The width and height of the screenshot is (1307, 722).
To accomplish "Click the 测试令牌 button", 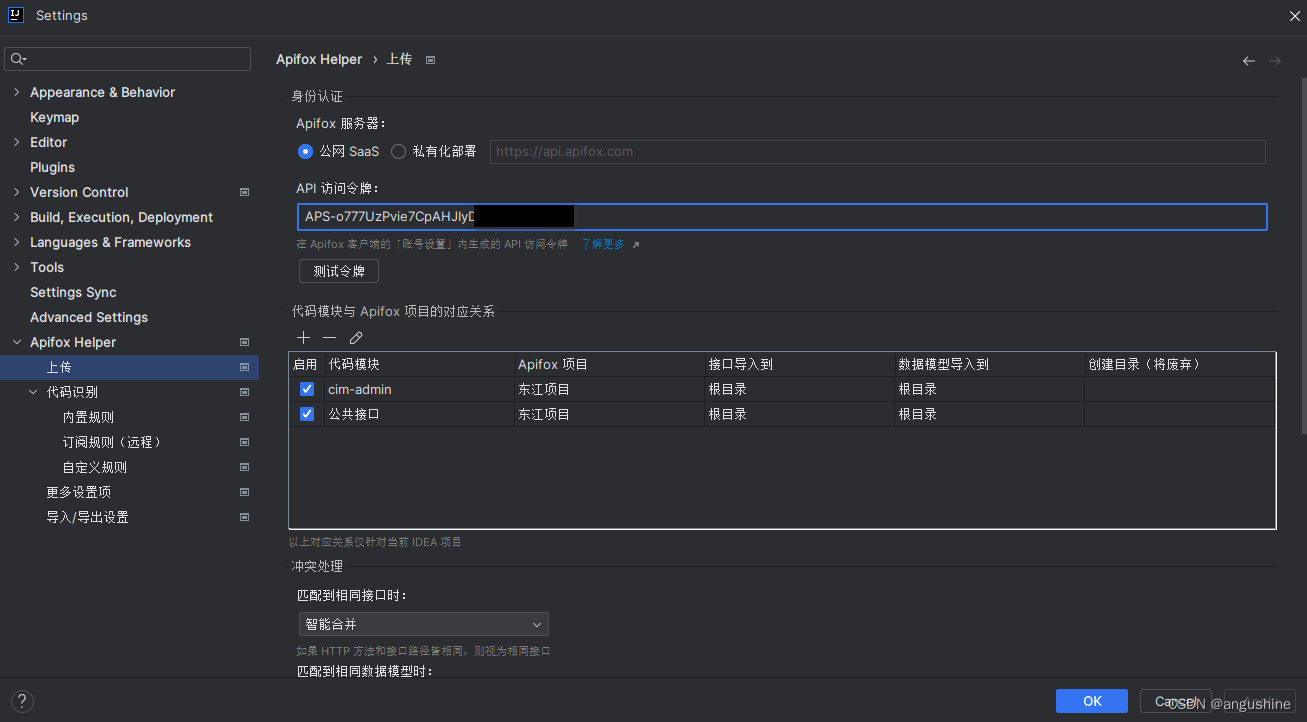I will 339,271.
